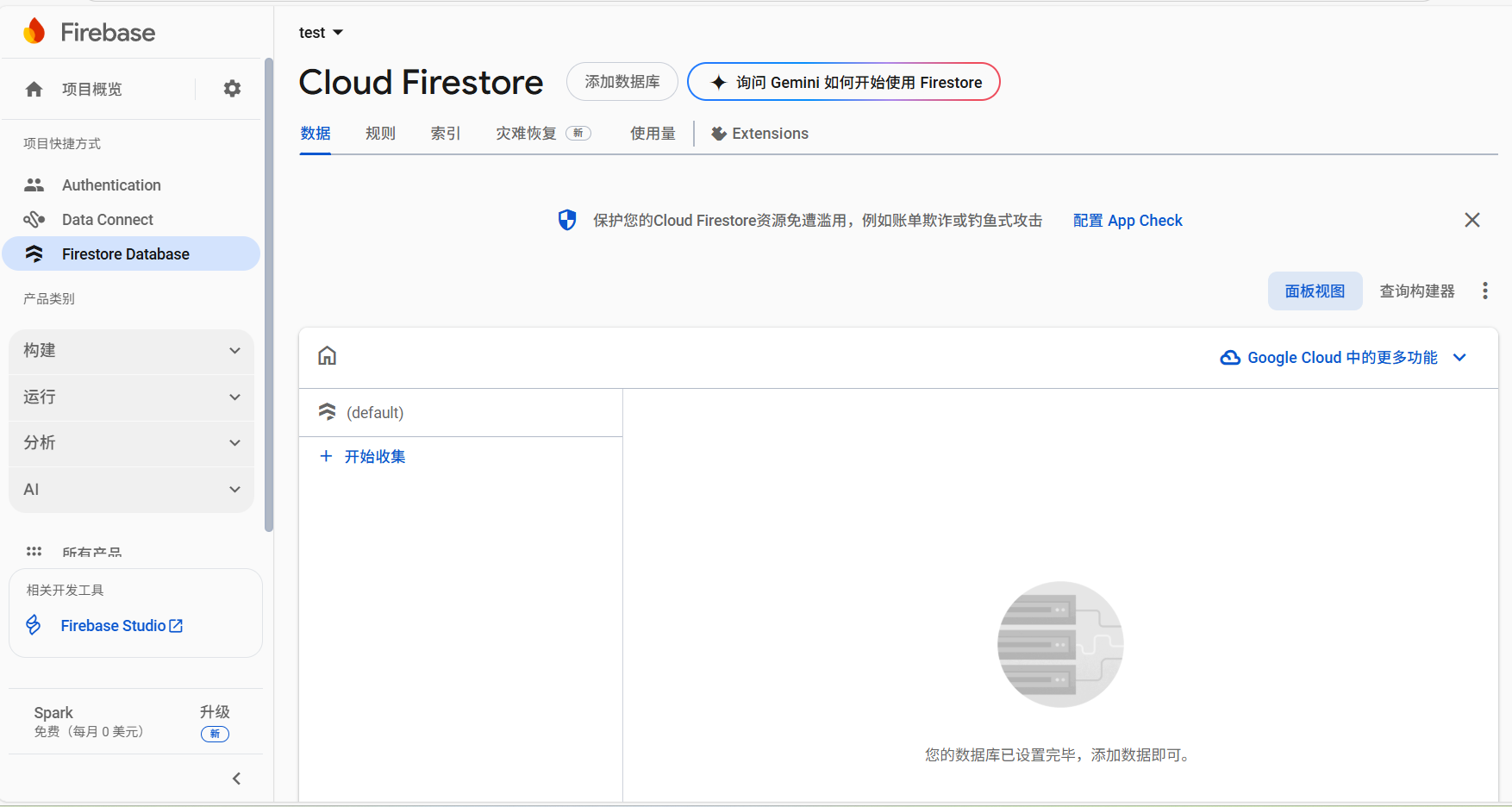Select 面板视图 display mode
Viewport: 1512px width, 807px height.
[1315, 291]
